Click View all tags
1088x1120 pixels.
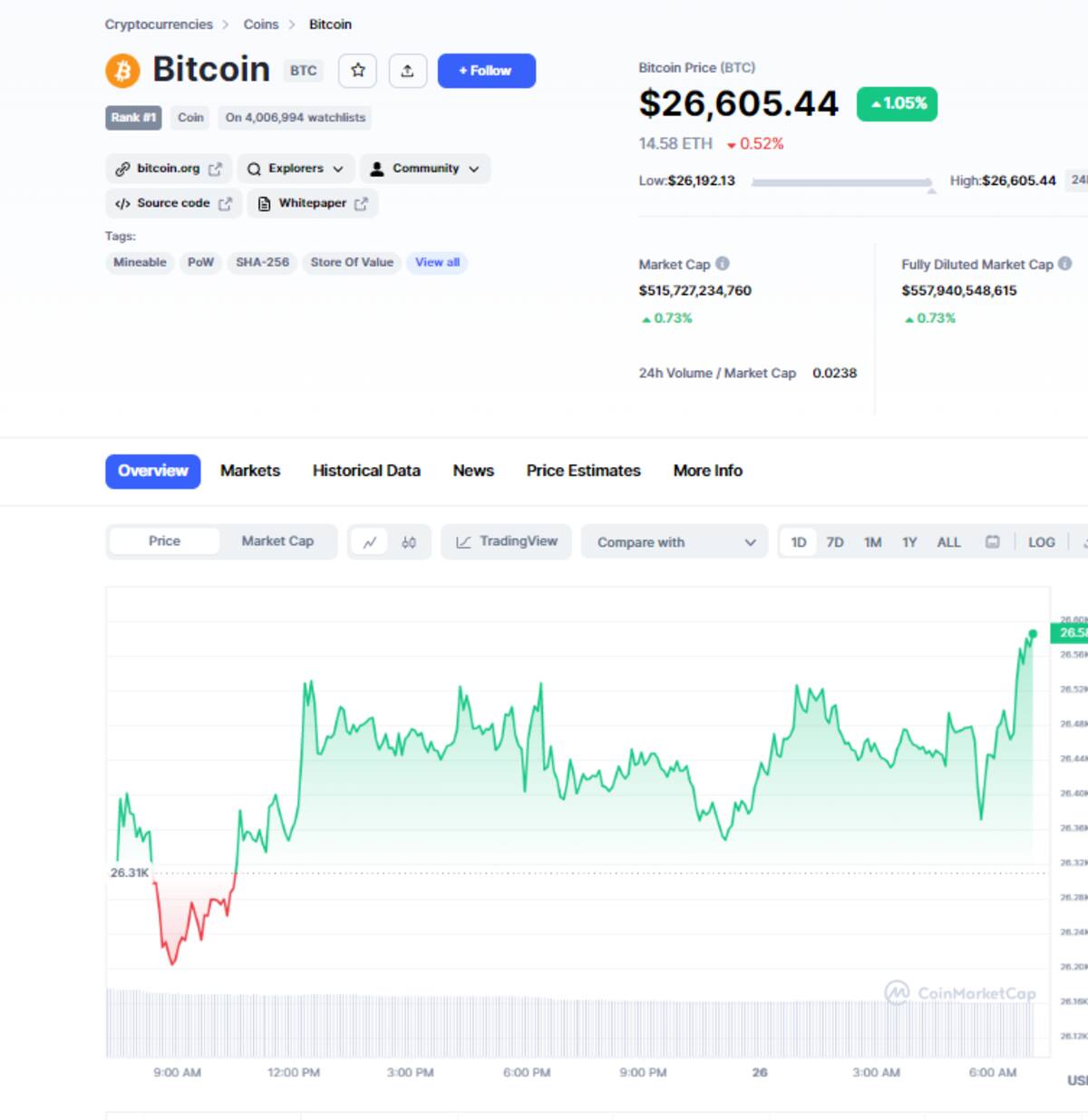(437, 263)
